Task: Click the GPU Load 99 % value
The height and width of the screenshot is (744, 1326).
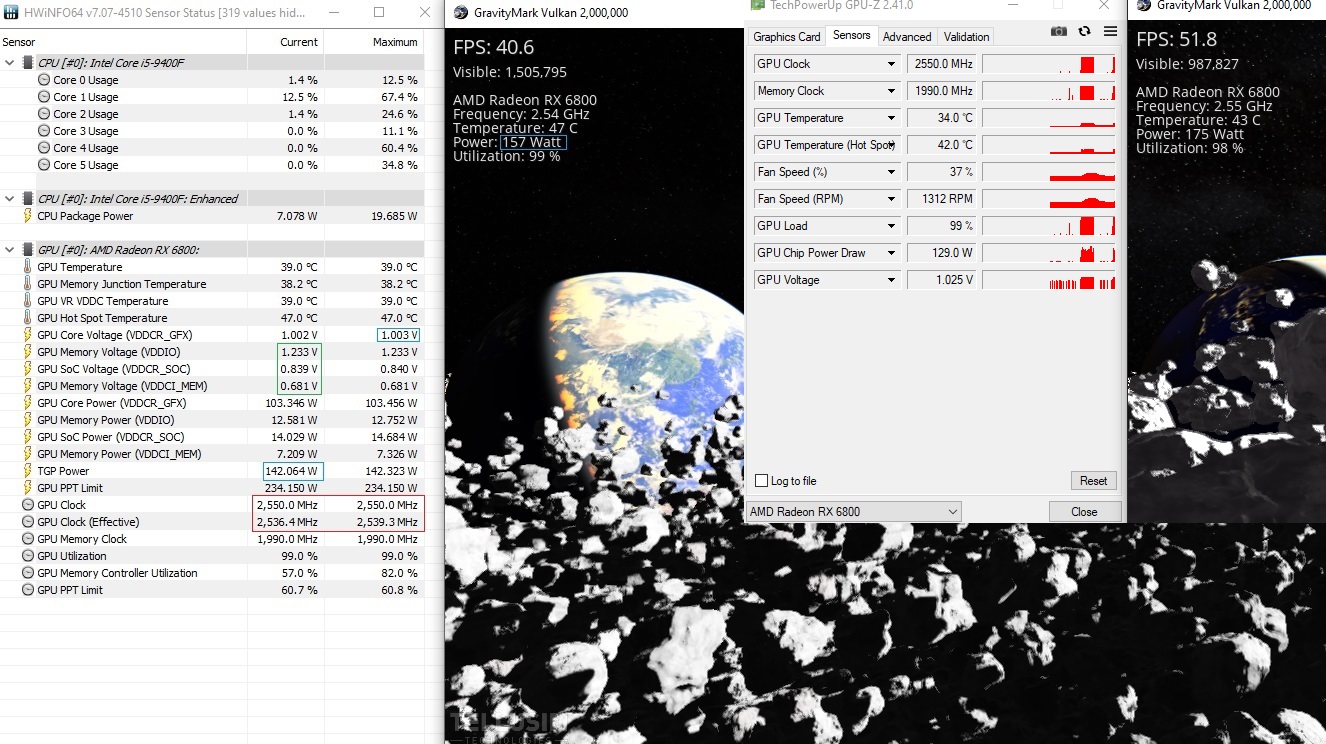Action: [x=942, y=226]
